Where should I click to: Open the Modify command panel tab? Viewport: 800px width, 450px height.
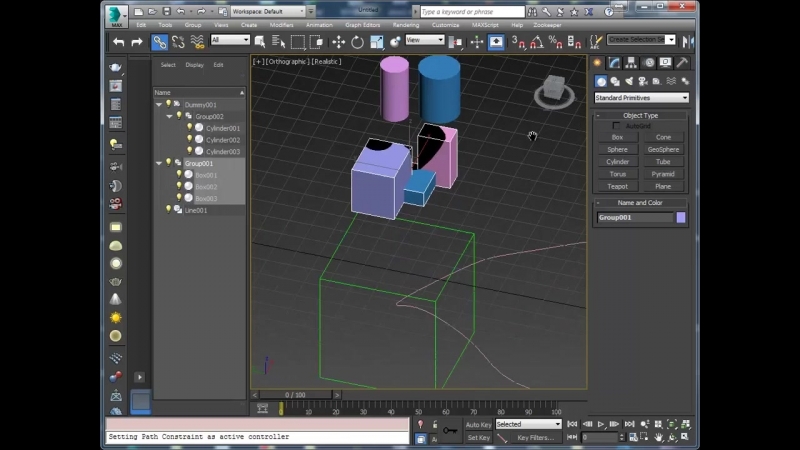(x=614, y=63)
